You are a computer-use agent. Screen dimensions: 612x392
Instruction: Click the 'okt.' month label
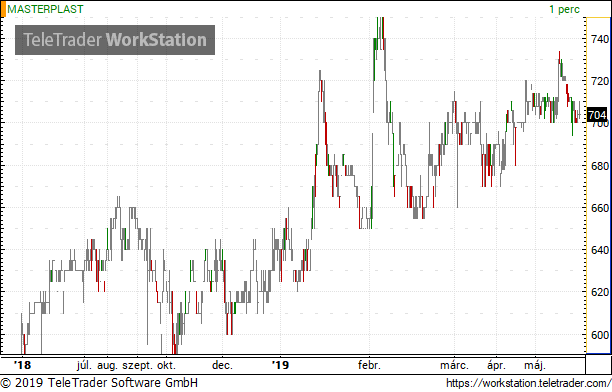coord(167,365)
